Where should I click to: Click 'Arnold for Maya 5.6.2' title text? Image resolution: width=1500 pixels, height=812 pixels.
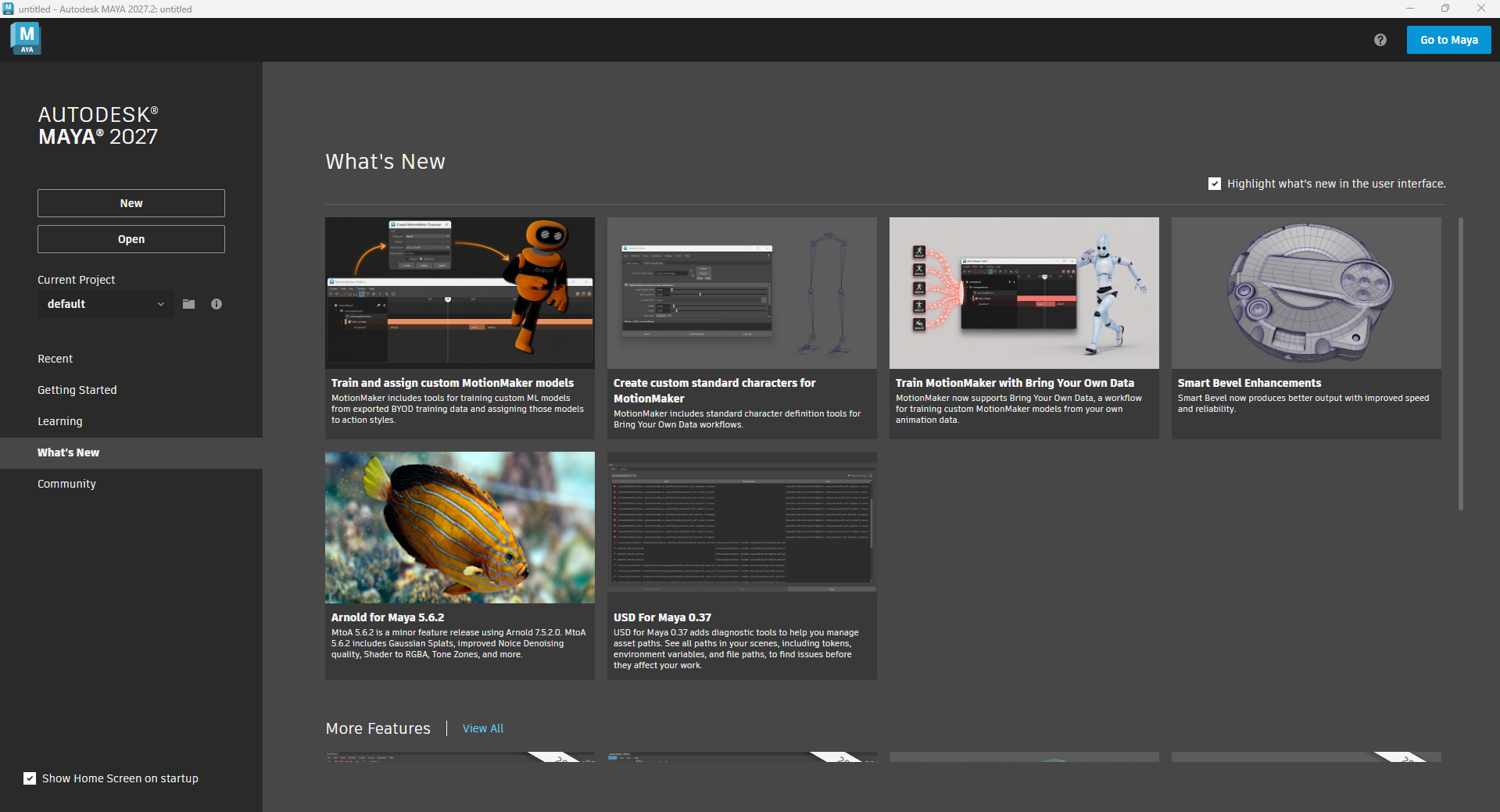point(388,617)
